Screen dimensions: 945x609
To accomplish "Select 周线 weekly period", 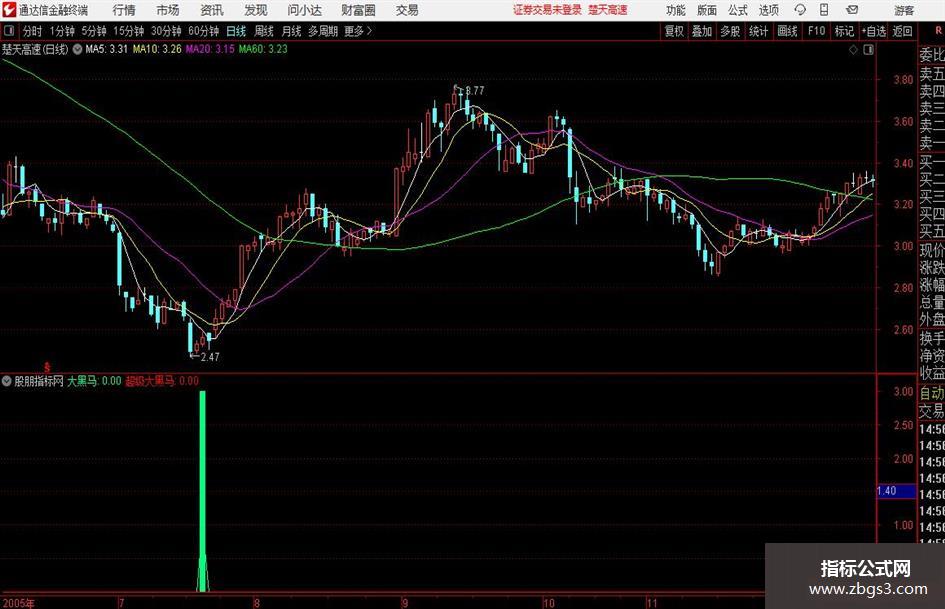I will (x=264, y=31).
